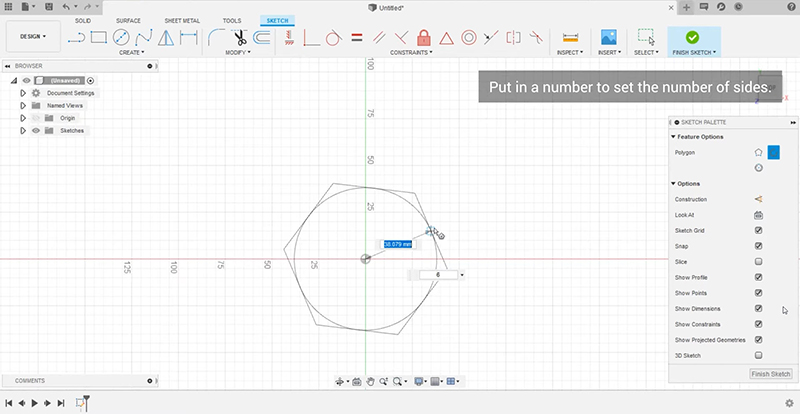Enable the 3D Sketch checkbox

pyautogui.click(x=758, y=355)
